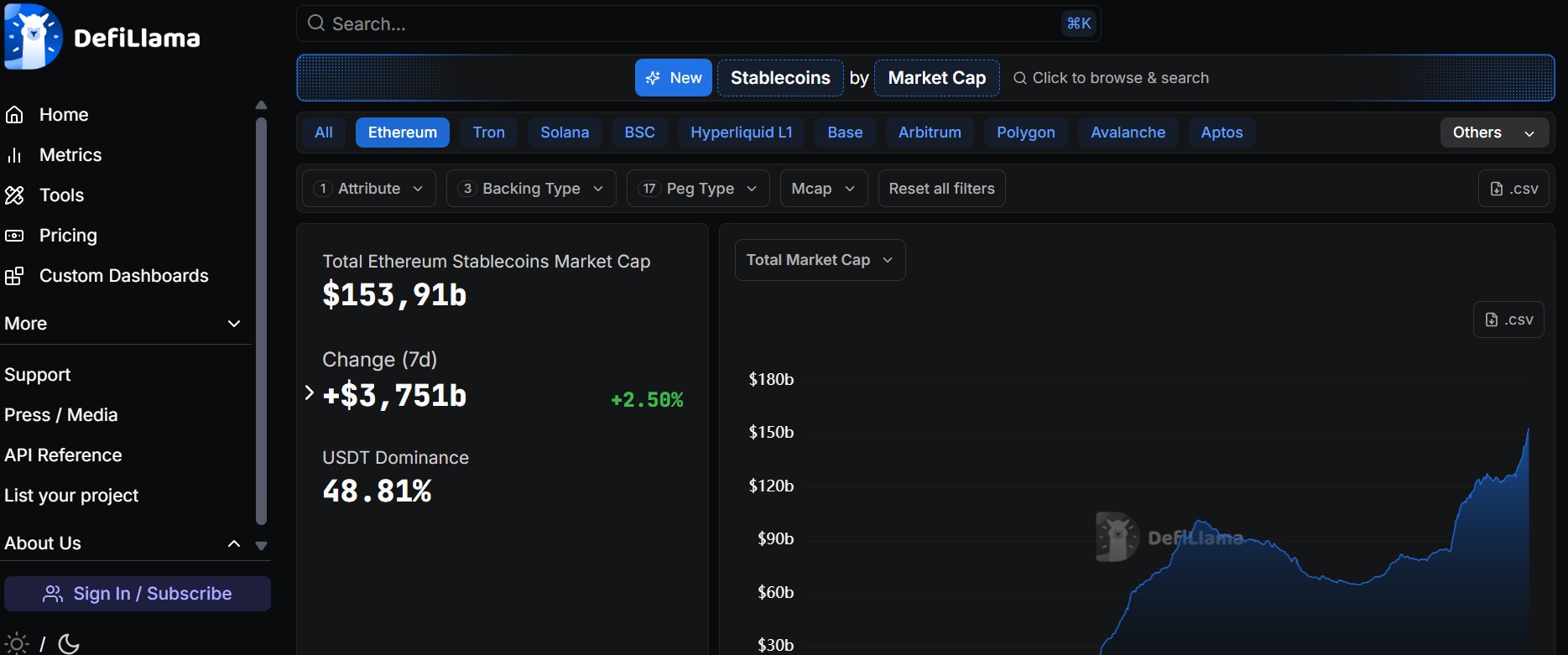
Task: Open the Peg Type filter dropdown
Action: [698, 189]
